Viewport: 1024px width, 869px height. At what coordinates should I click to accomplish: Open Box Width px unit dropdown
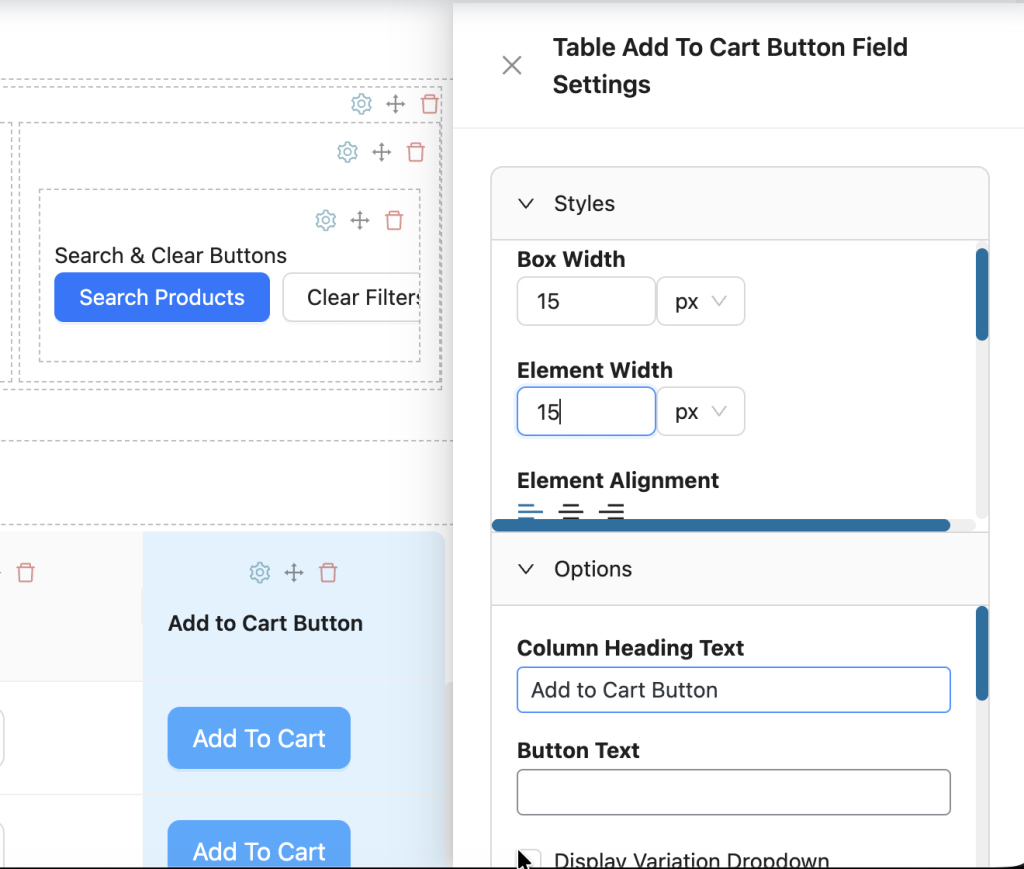pyautogui.click(x=700, y=301)
